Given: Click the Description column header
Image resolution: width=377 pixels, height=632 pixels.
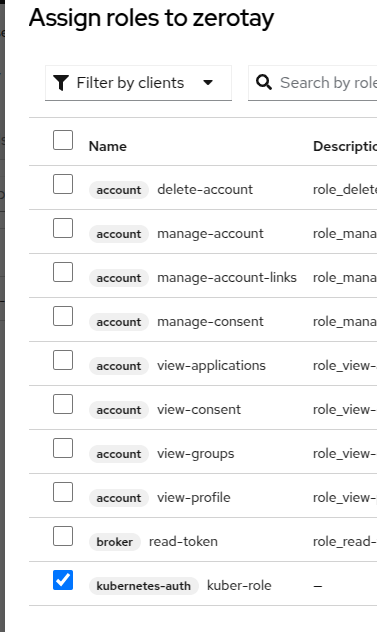Looking at the screenshot, I should click(345, 146).
